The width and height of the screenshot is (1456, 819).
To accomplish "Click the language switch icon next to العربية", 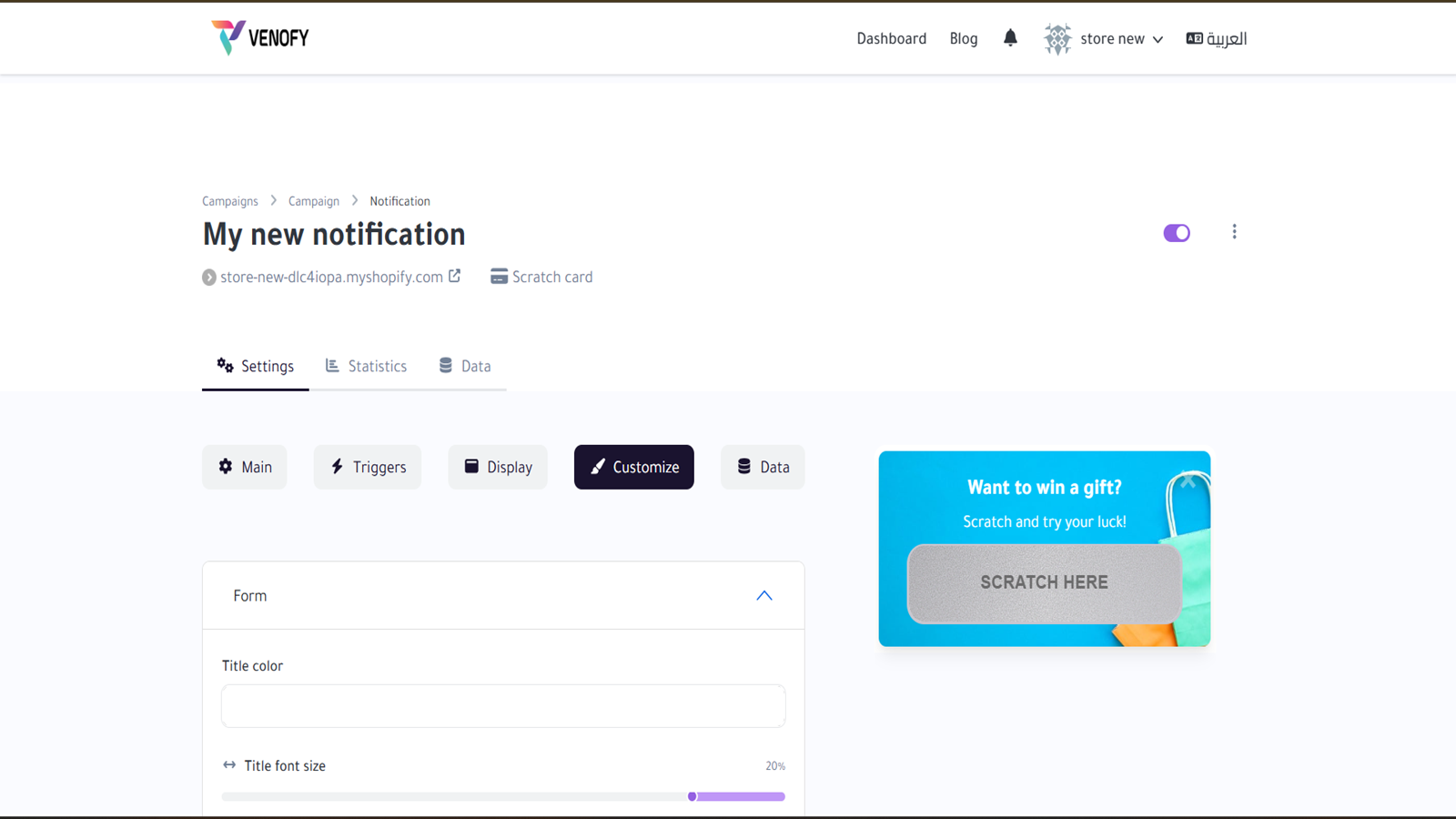I will tap(1194, 38).
